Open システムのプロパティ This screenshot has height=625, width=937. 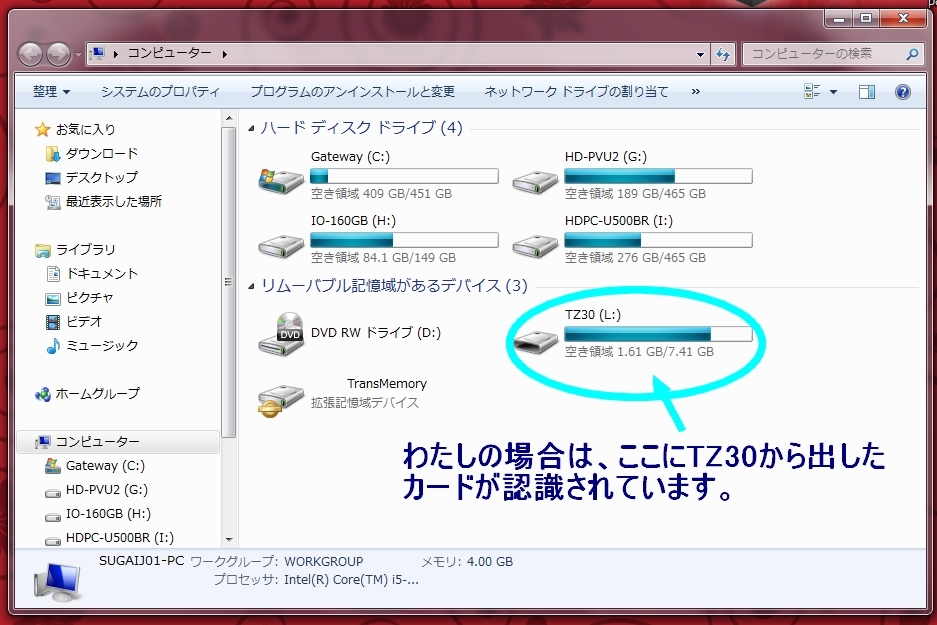pos(160,91)
